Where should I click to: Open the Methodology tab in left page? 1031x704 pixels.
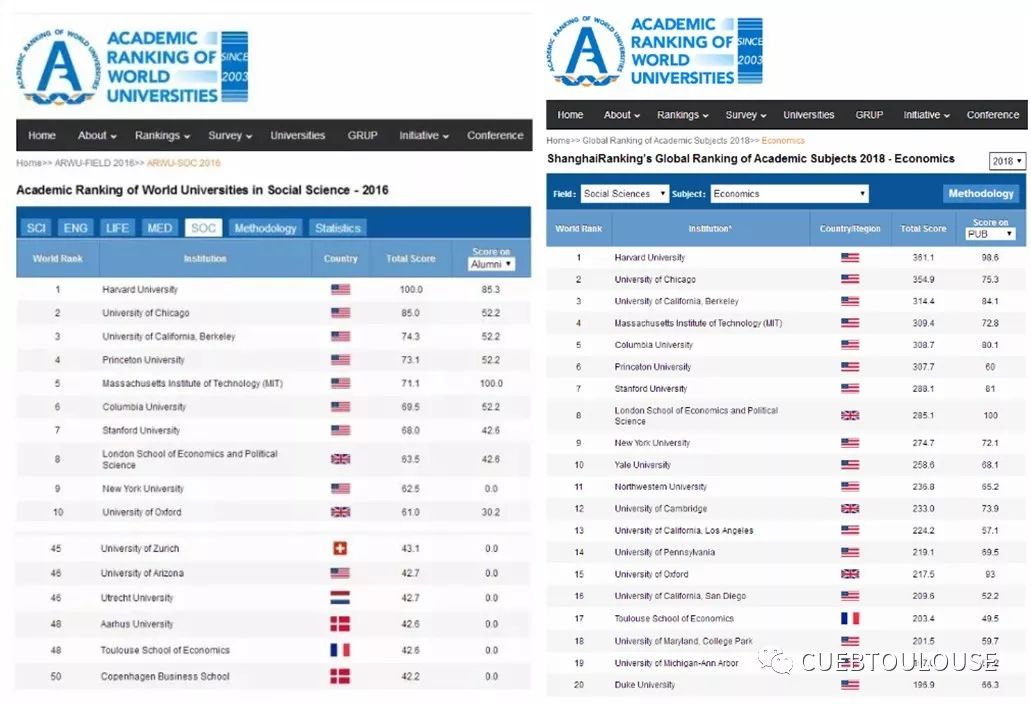(x=265, y=228)
